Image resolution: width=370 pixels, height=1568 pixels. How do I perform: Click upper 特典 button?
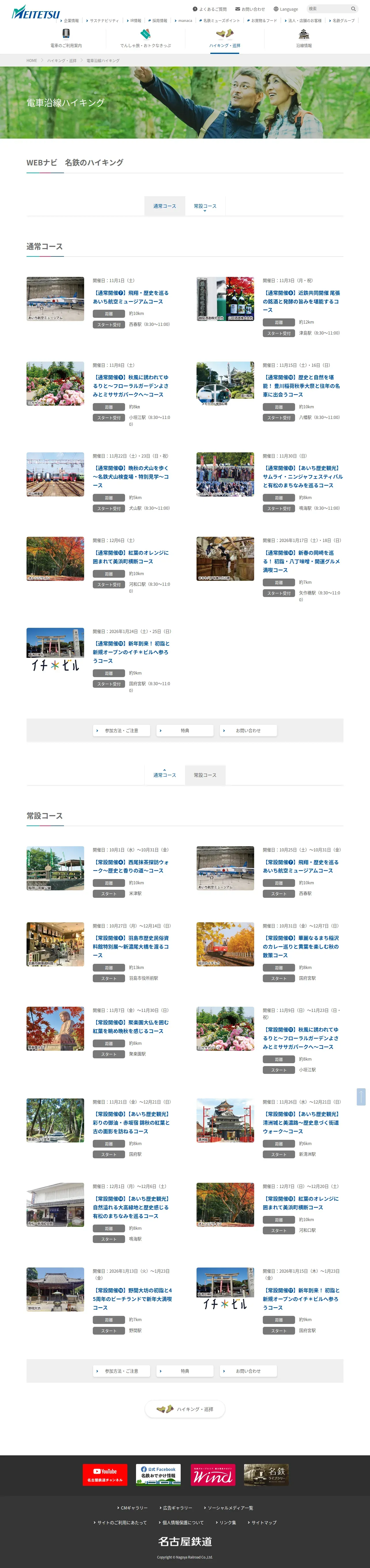(x=185, y=730)
